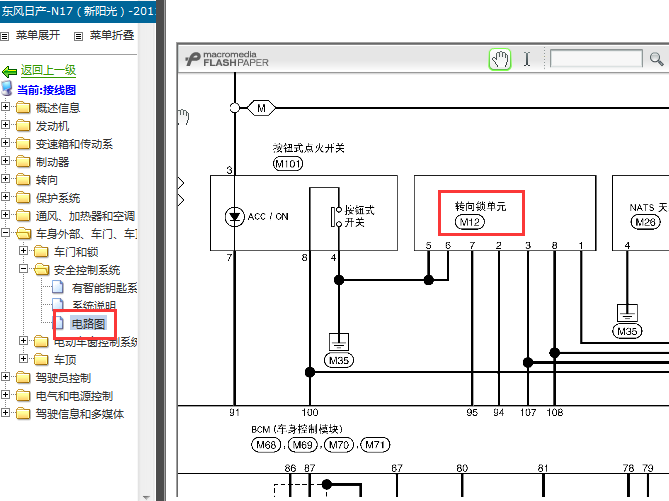The width and height of the screenshot is (669, 501).
Task: Expand the 转向 tree node
Action: click(x=5, y=178)
